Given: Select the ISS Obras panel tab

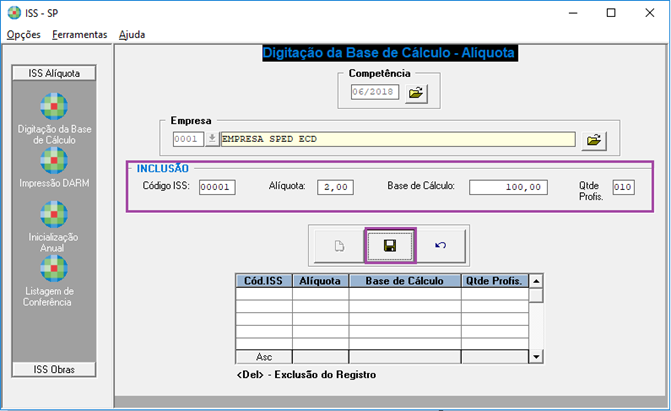Looking at the screenshot, I should click(x=54, y=369).
